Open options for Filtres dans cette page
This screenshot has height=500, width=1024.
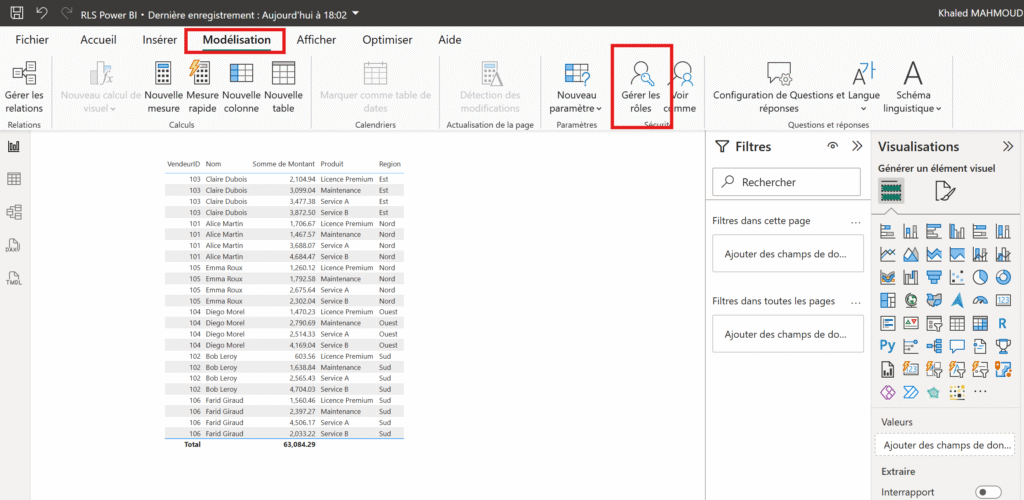click(x=856, y=221)
